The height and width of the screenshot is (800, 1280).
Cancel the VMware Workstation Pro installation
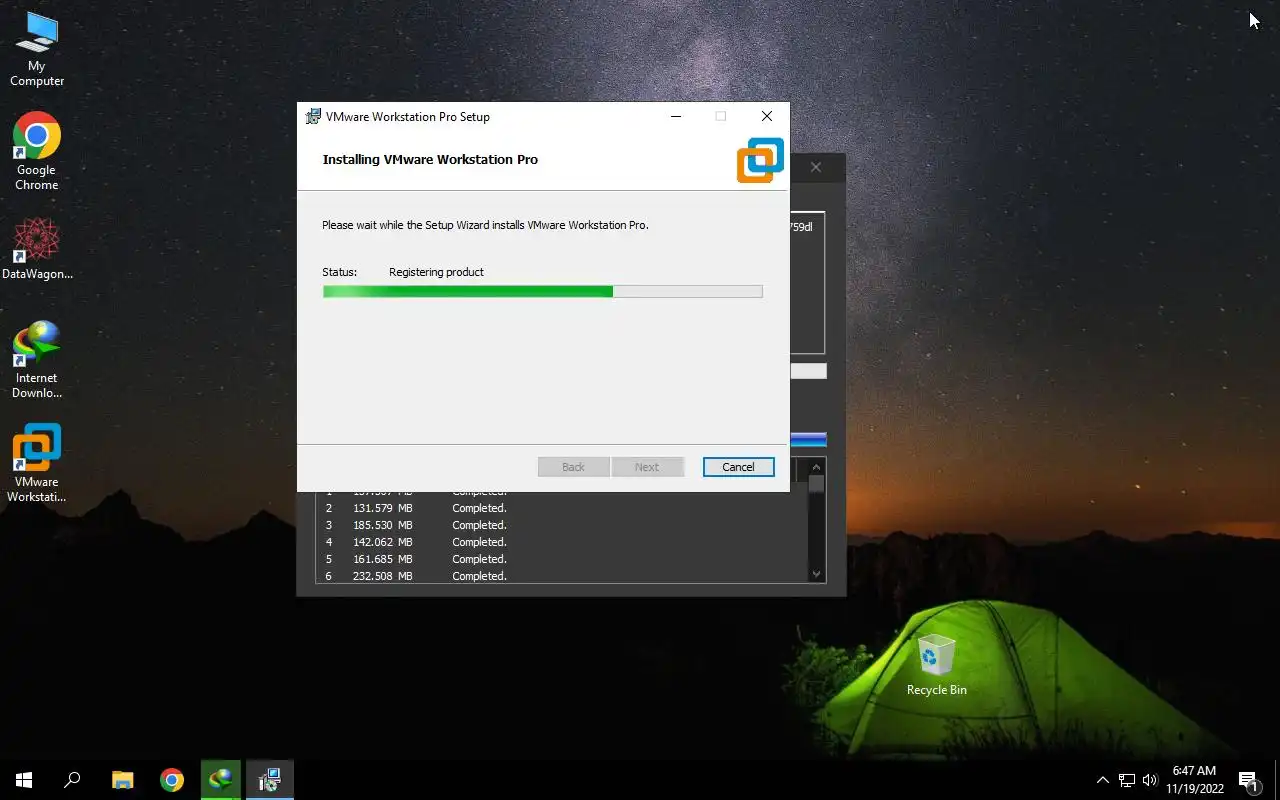738,467
